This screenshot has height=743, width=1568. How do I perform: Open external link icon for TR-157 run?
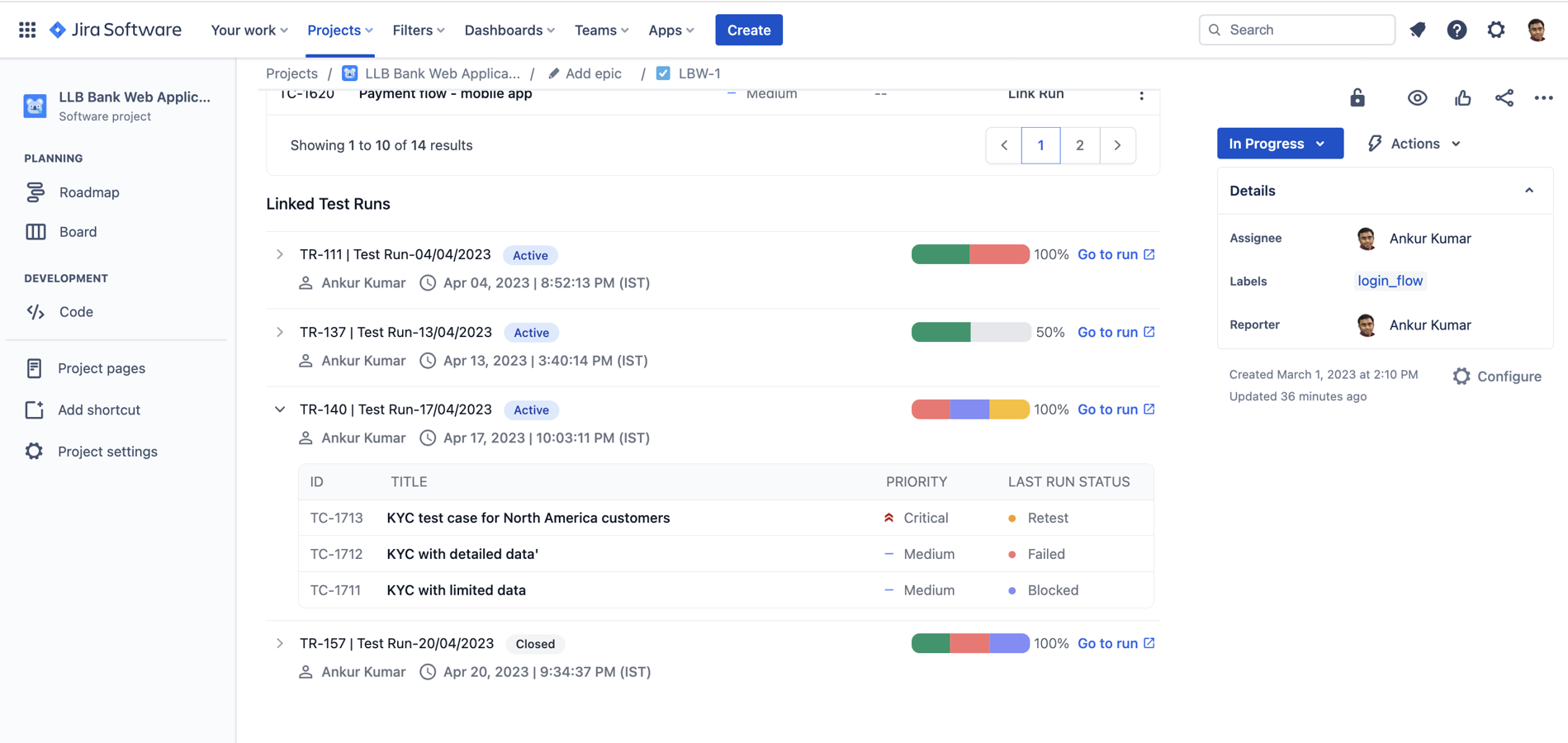coord(1149,643)
